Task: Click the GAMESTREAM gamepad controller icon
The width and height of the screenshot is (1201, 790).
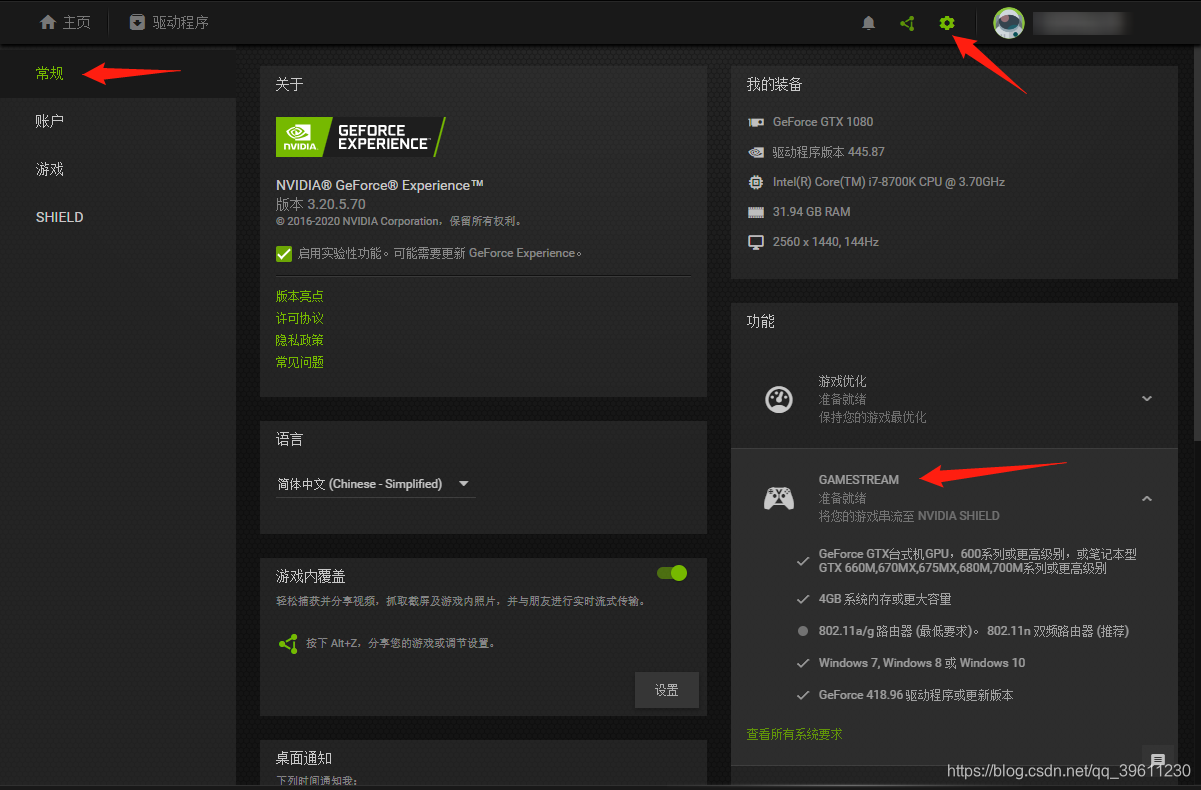Action: 779,498
